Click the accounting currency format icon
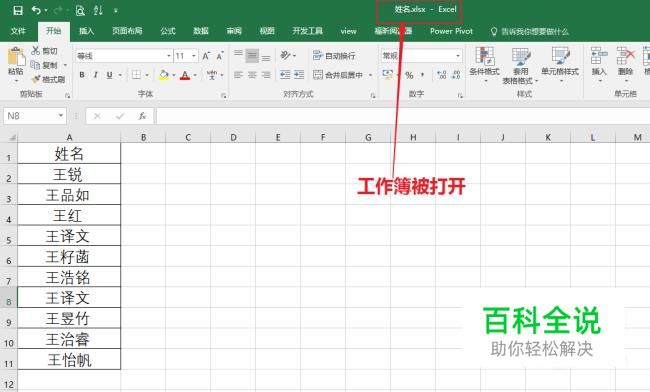This screenshot has height=392, width=650. (x=388, y=75)
